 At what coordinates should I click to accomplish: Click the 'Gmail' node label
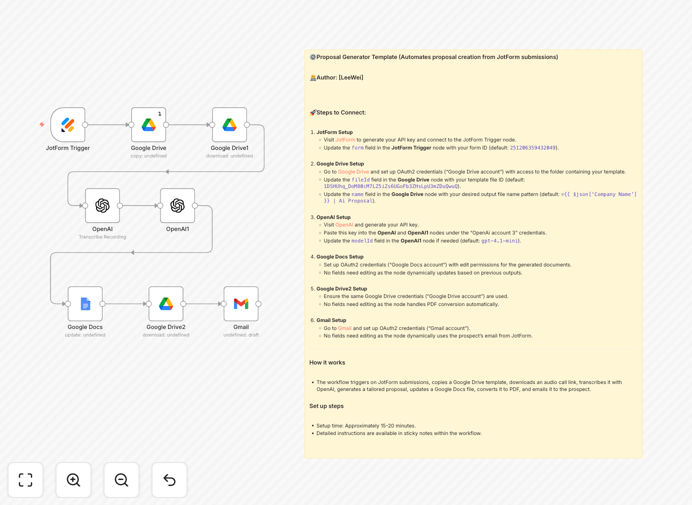pyautogui.click(x=241, y=327)
